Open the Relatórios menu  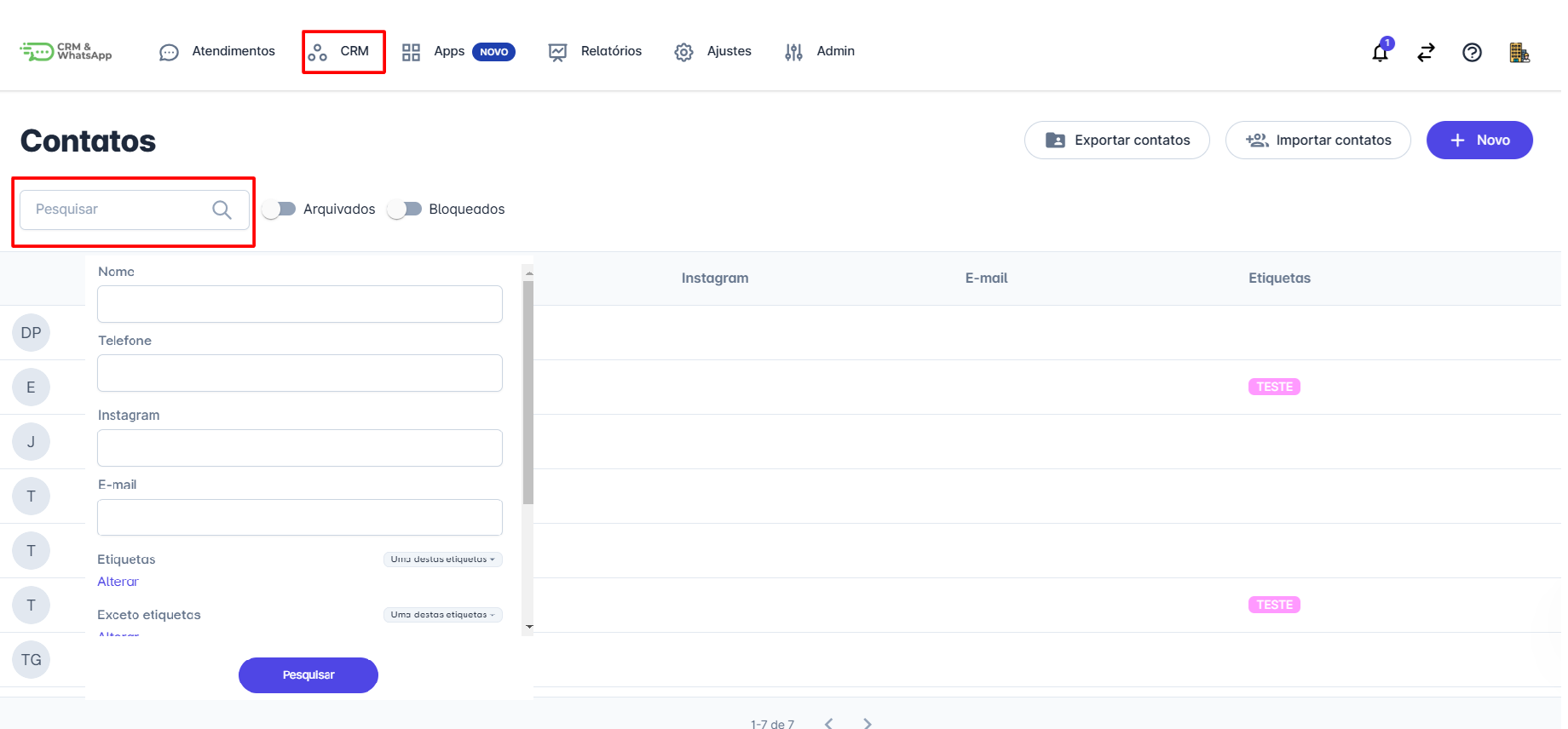595,52
